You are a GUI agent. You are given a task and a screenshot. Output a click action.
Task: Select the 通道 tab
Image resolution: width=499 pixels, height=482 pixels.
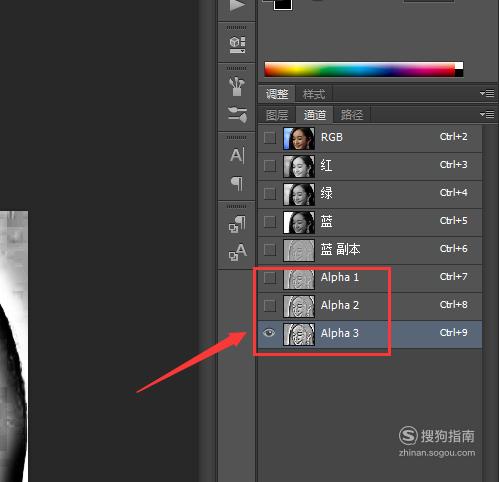(315, 115)
